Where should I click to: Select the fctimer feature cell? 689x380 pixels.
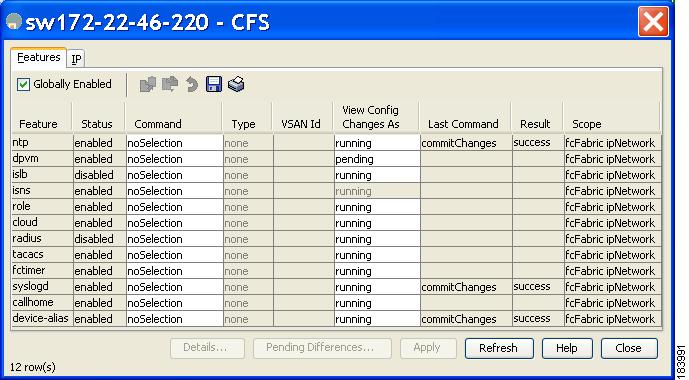(x=42, y=271)
